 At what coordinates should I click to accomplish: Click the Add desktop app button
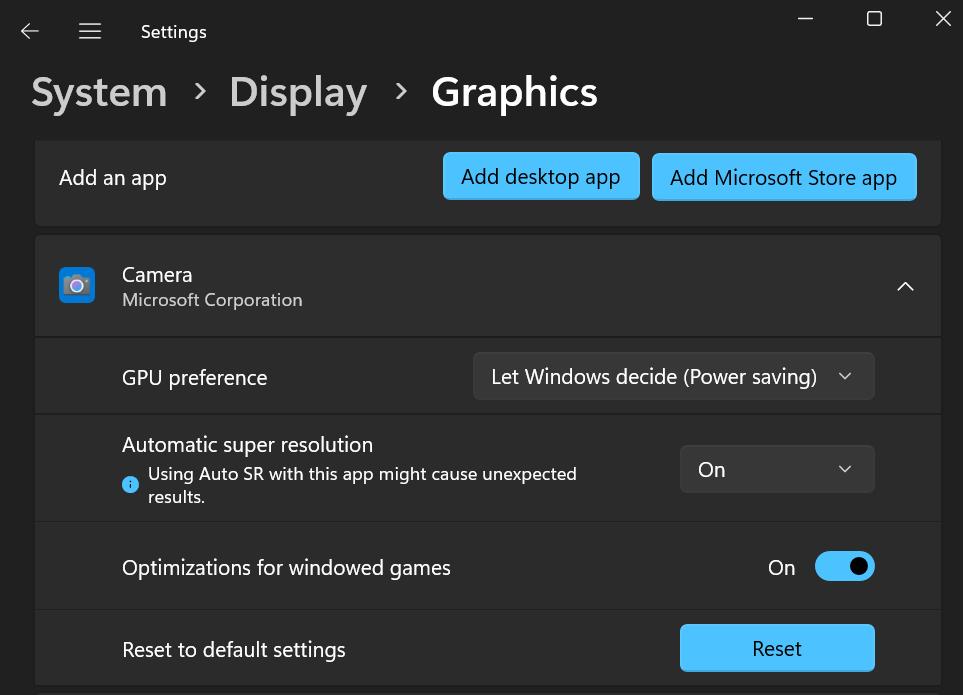[541, 177]
